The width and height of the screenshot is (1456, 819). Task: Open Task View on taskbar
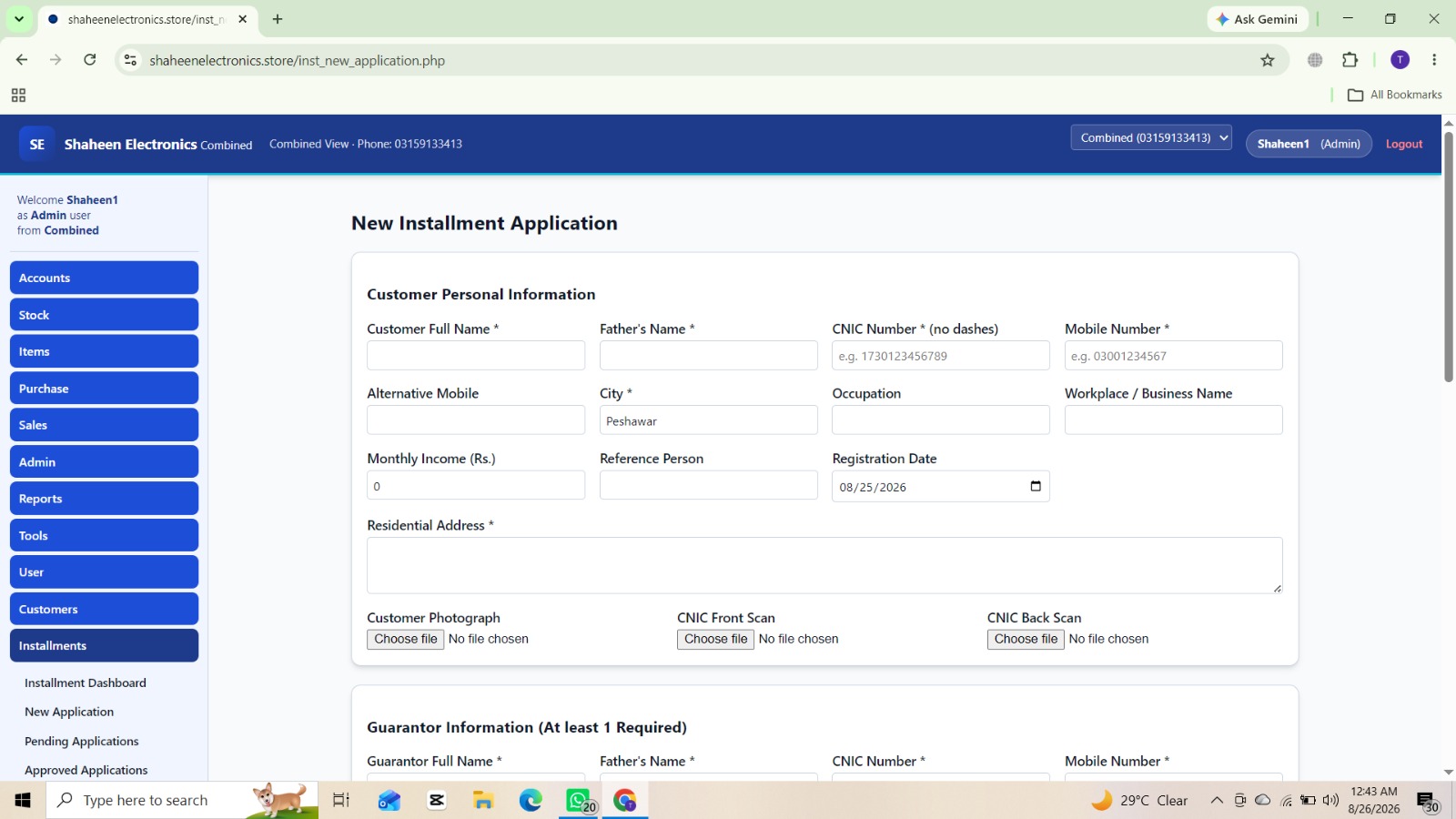341,800
